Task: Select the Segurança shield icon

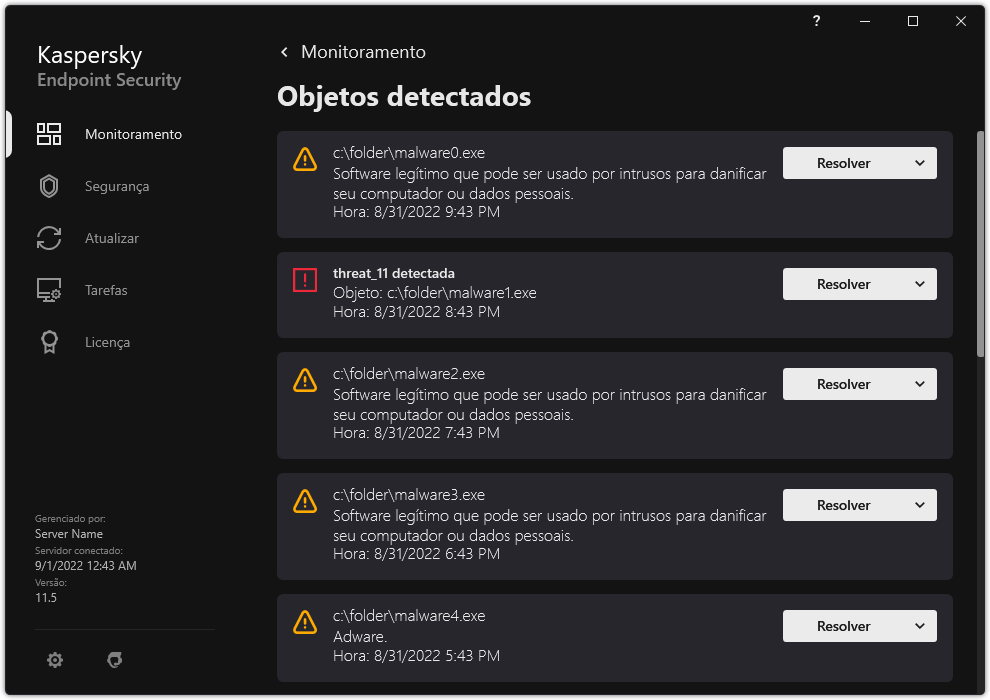Action: click(48, 185)
